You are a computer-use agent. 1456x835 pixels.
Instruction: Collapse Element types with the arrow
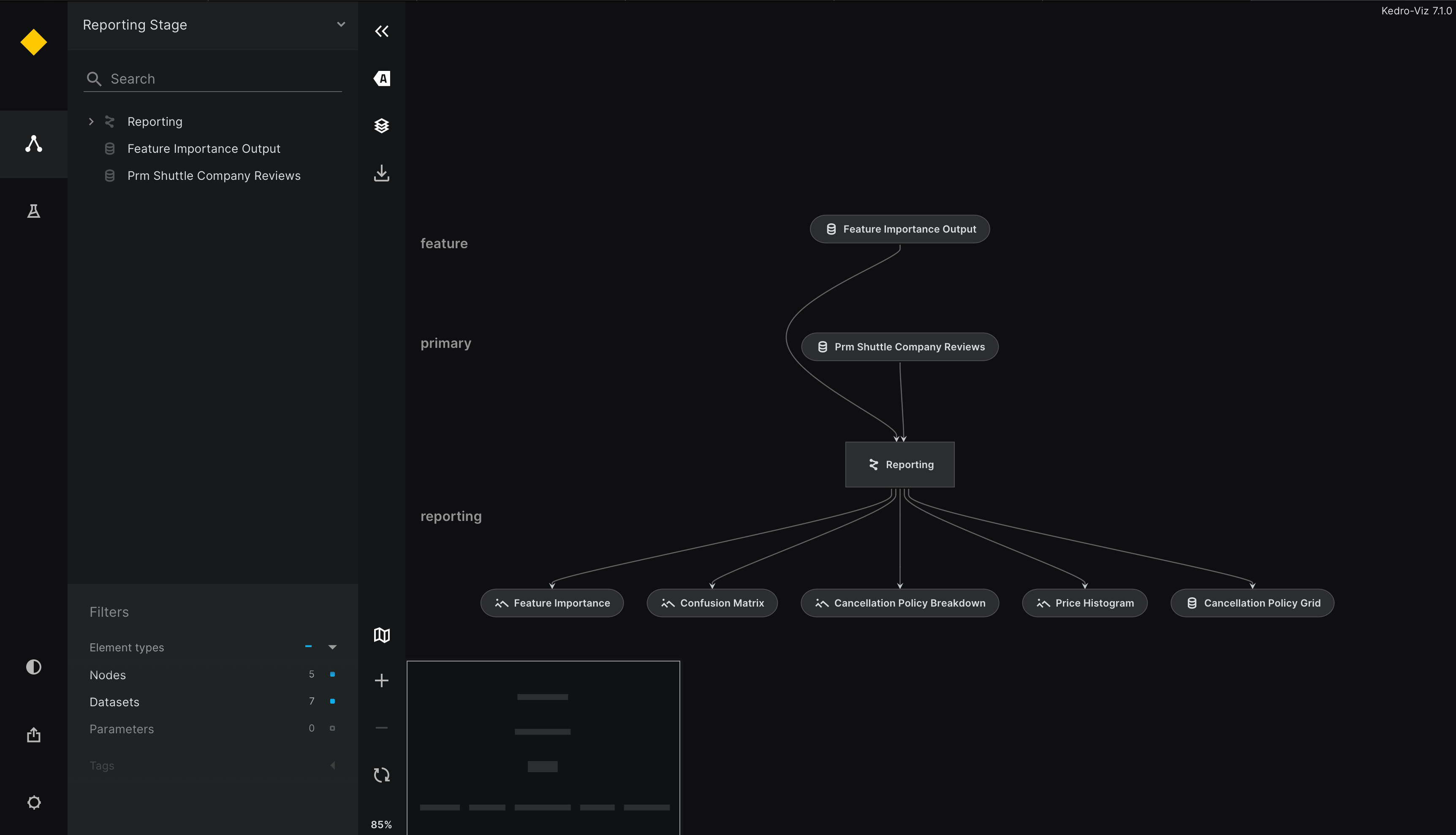[332, 647]
